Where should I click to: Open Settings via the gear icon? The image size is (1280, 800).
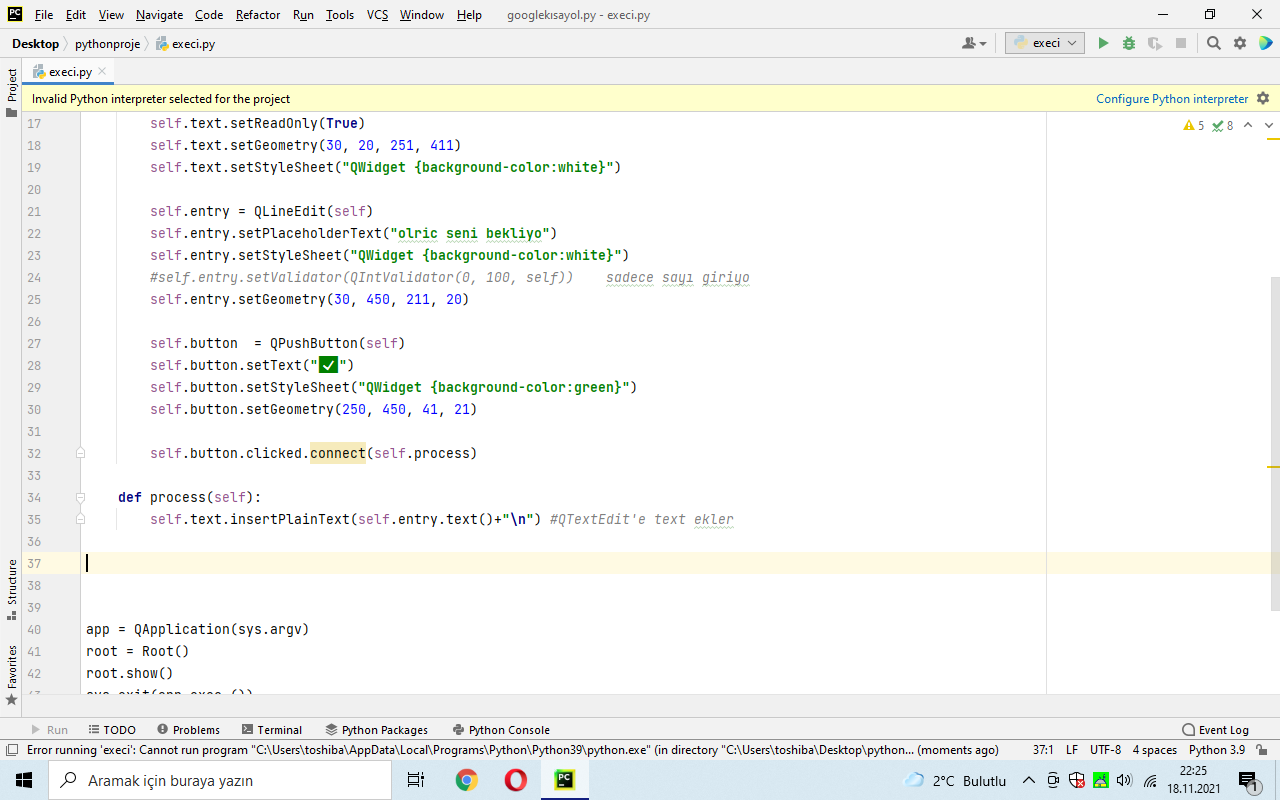click(1239, 43)
